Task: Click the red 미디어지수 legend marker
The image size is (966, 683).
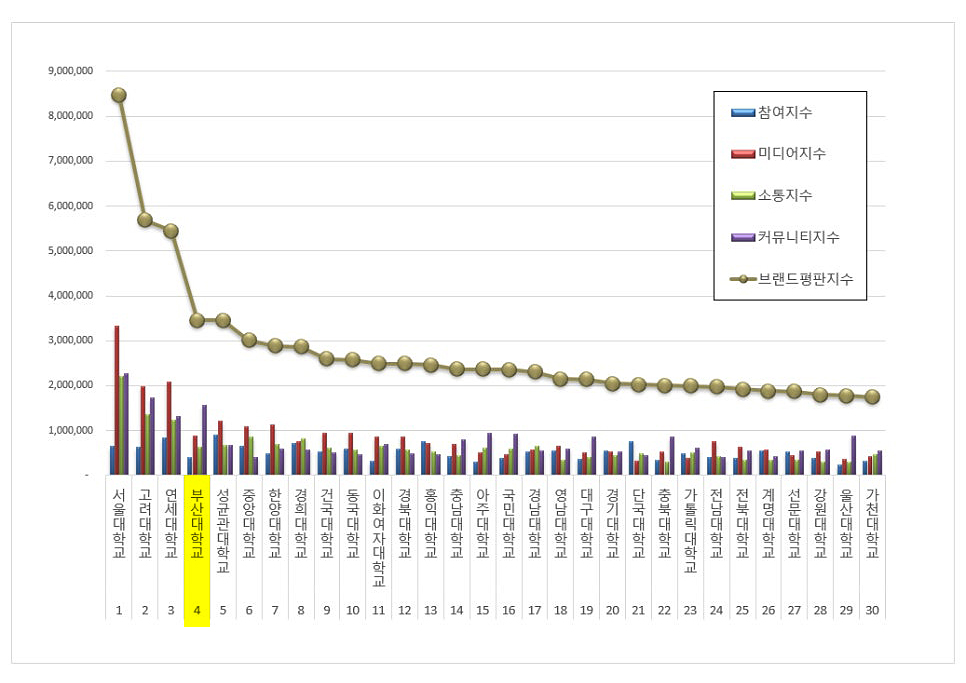Action: 743,155
